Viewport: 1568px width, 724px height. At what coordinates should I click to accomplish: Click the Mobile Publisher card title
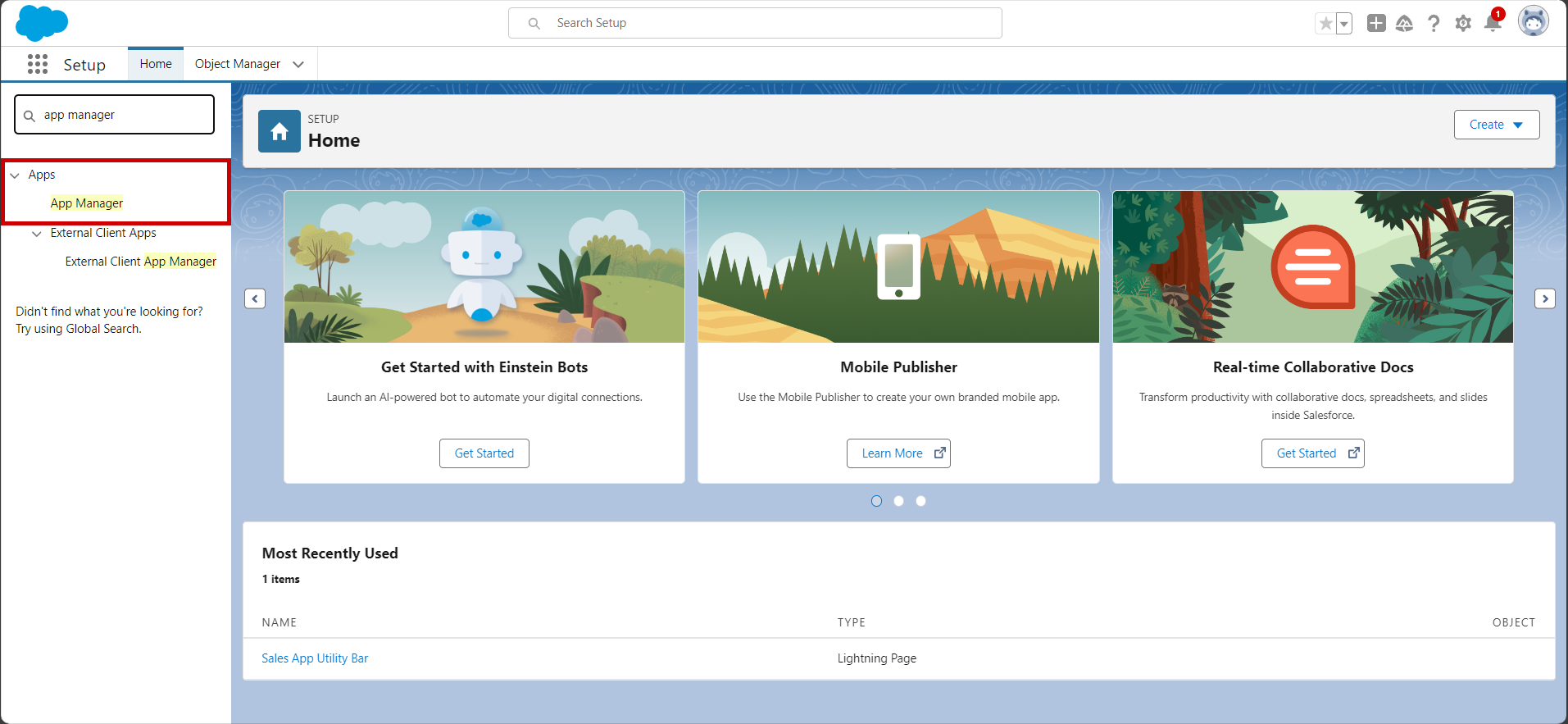click(x=898, y=367)
